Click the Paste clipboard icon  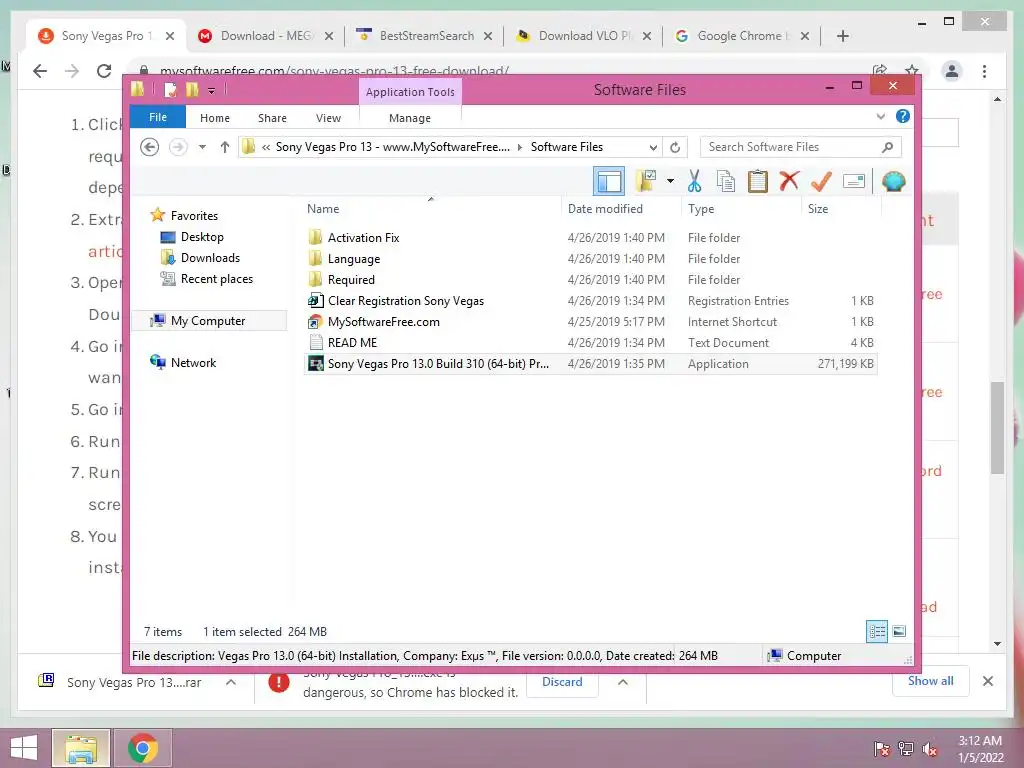[758, 181]
